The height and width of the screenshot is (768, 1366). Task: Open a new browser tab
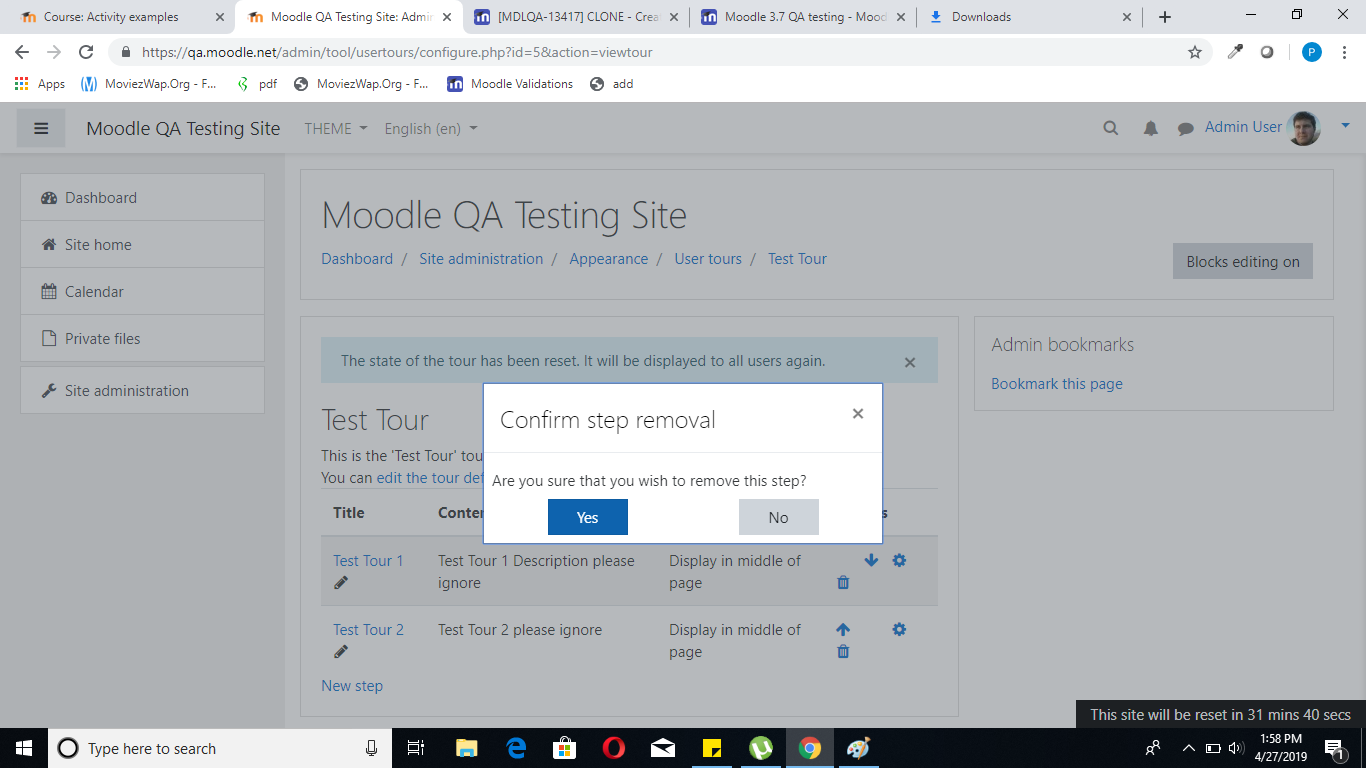(1165, 17)
